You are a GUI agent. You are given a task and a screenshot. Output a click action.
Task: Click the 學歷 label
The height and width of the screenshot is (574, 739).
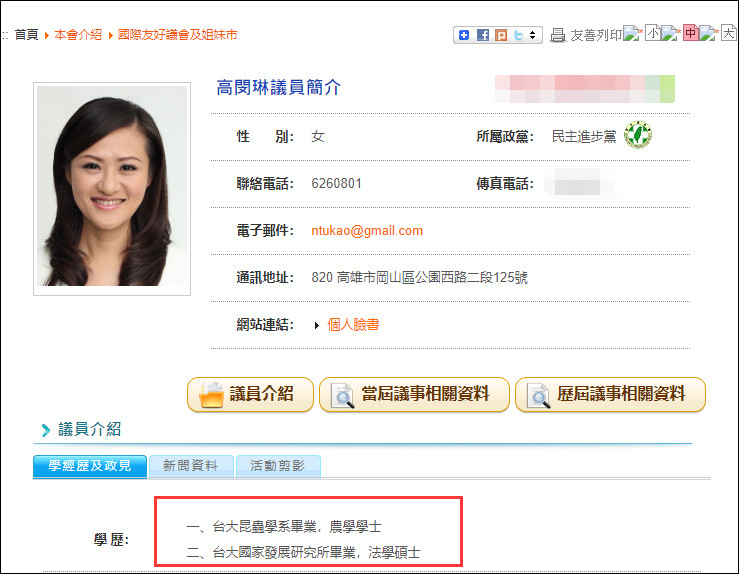coord(111,540)
